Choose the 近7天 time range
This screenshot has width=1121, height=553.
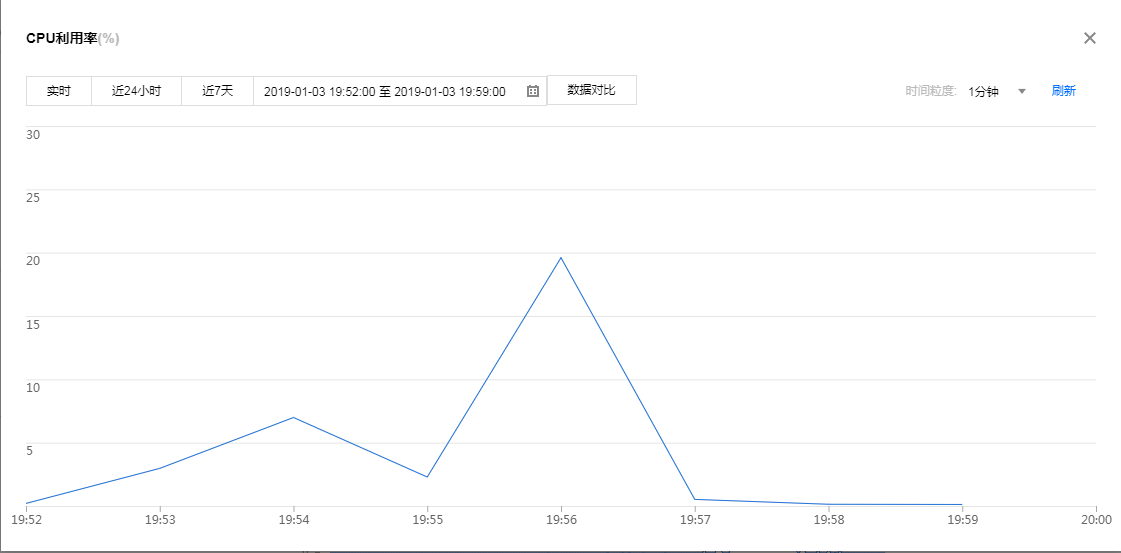click(217, 91)
